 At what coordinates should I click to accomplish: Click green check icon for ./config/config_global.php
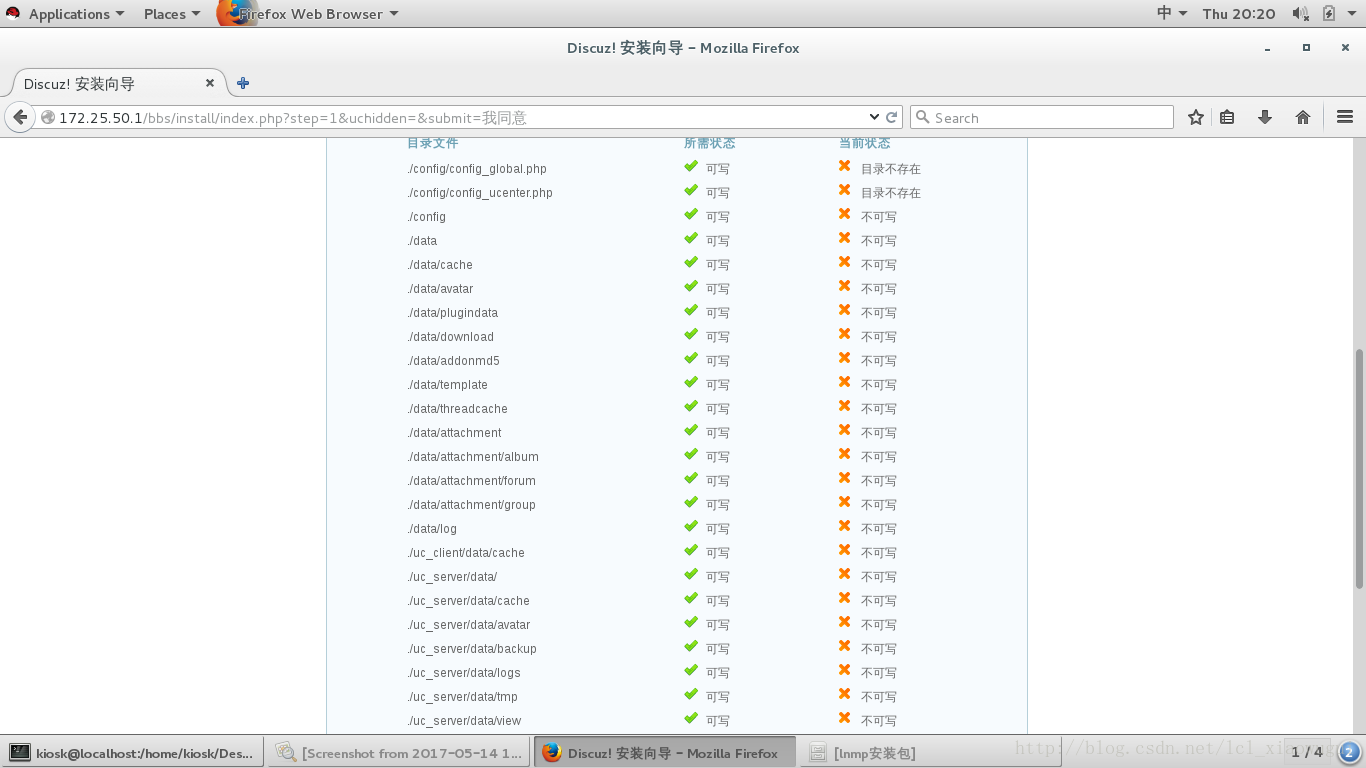[x=691, y=166]
